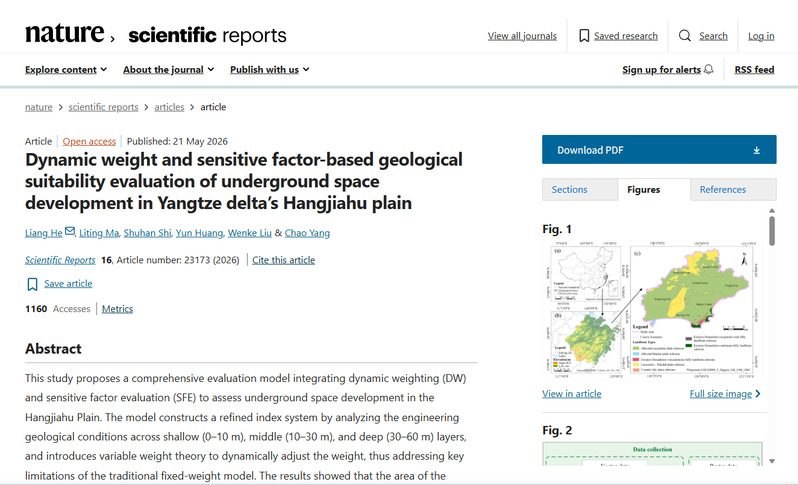The width and height of the screenshot is (798, 485).
Task: Open the Metrics link
Action: pyautogui.click(x=117, y=309)
